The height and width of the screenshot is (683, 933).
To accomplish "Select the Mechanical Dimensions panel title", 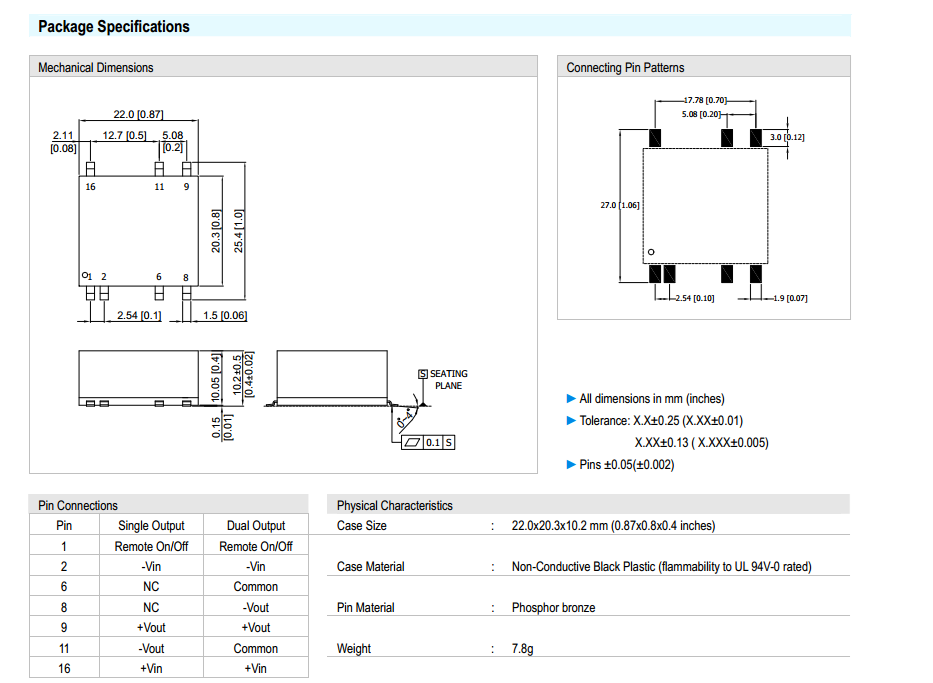I will 96,68.
